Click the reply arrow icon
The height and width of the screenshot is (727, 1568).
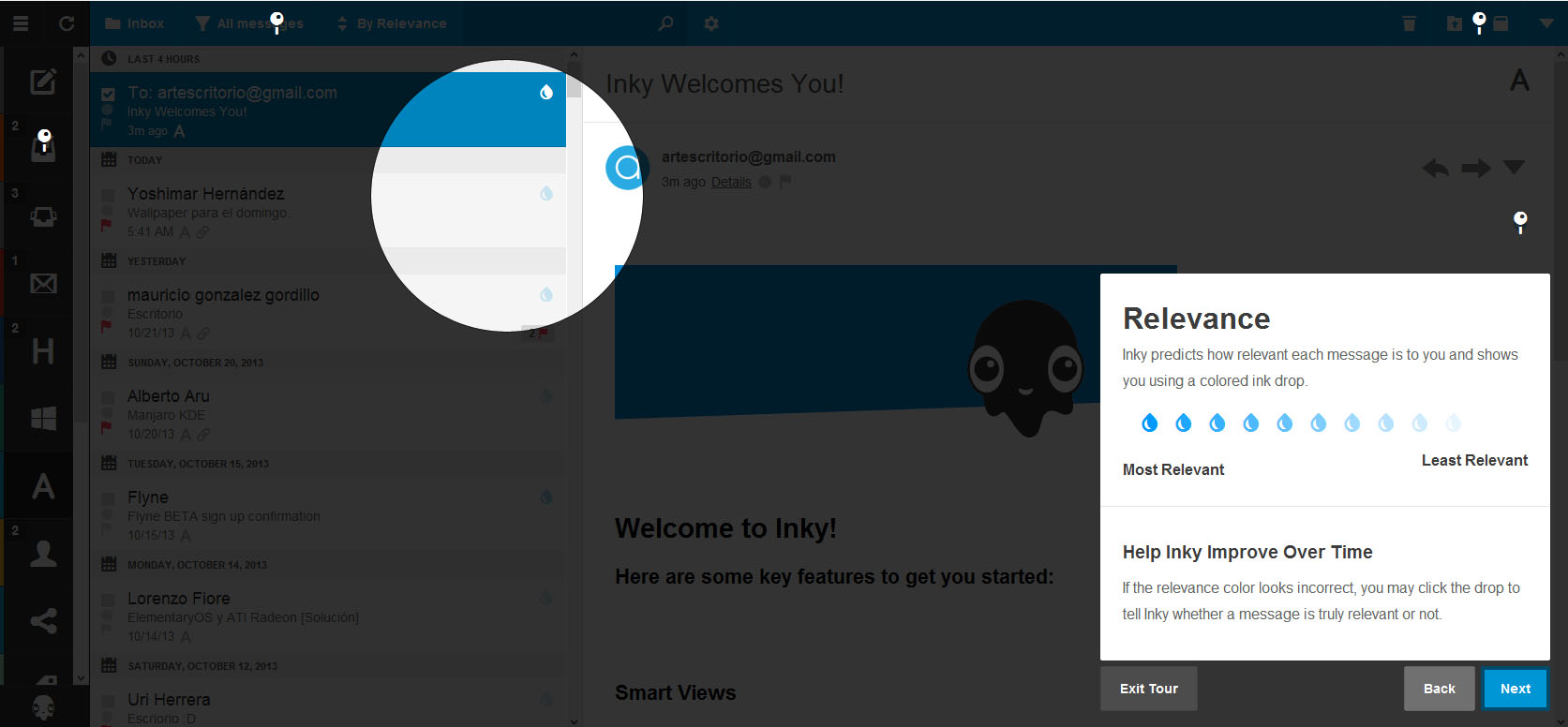tap(1435, 169)
